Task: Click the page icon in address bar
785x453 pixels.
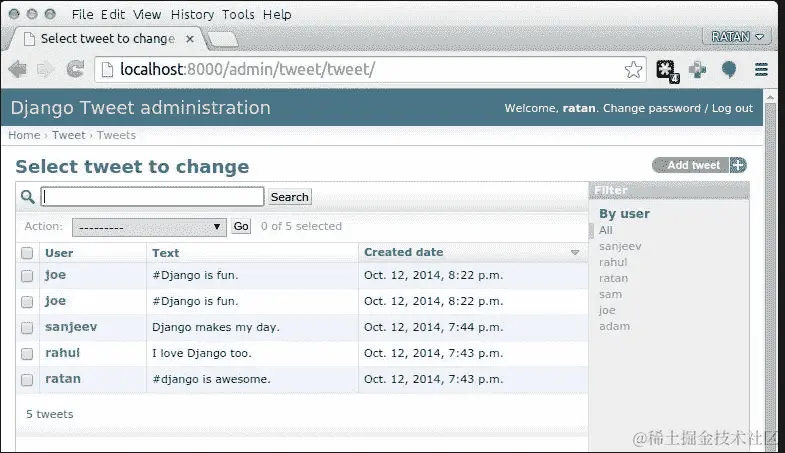Action: point(107,70)
